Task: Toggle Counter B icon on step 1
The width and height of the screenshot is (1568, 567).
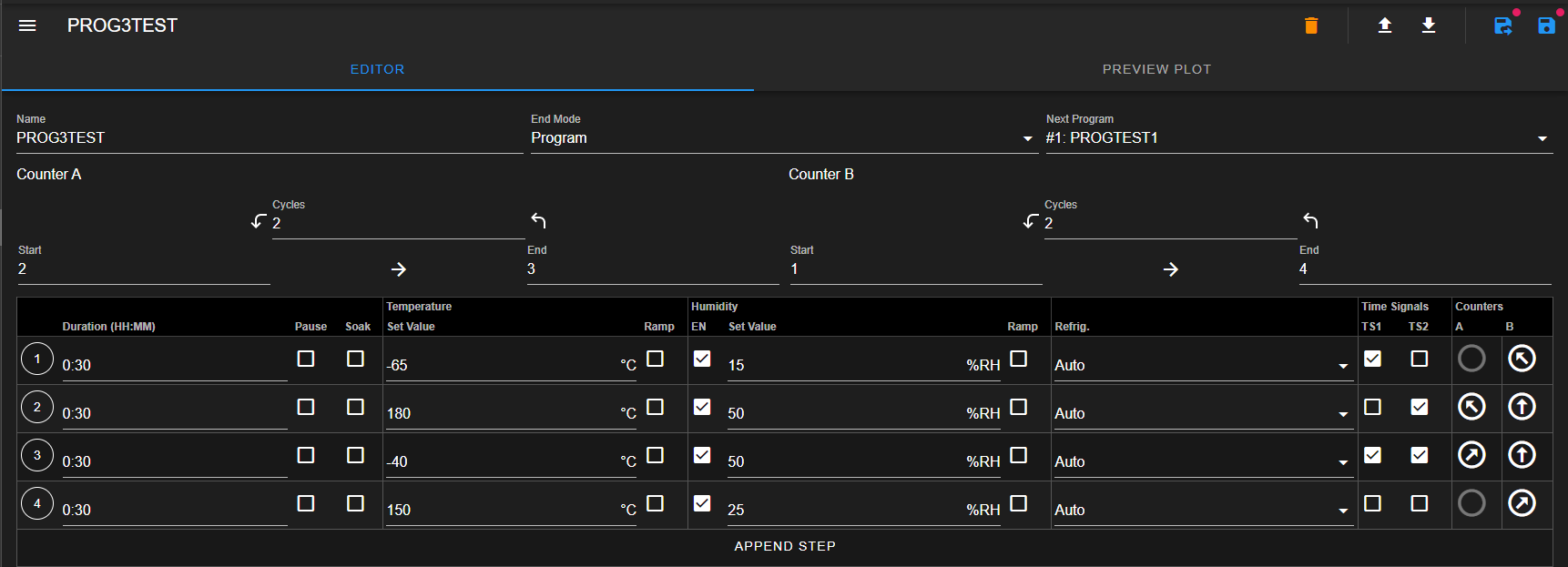Action: click(x=1522, y=359)
